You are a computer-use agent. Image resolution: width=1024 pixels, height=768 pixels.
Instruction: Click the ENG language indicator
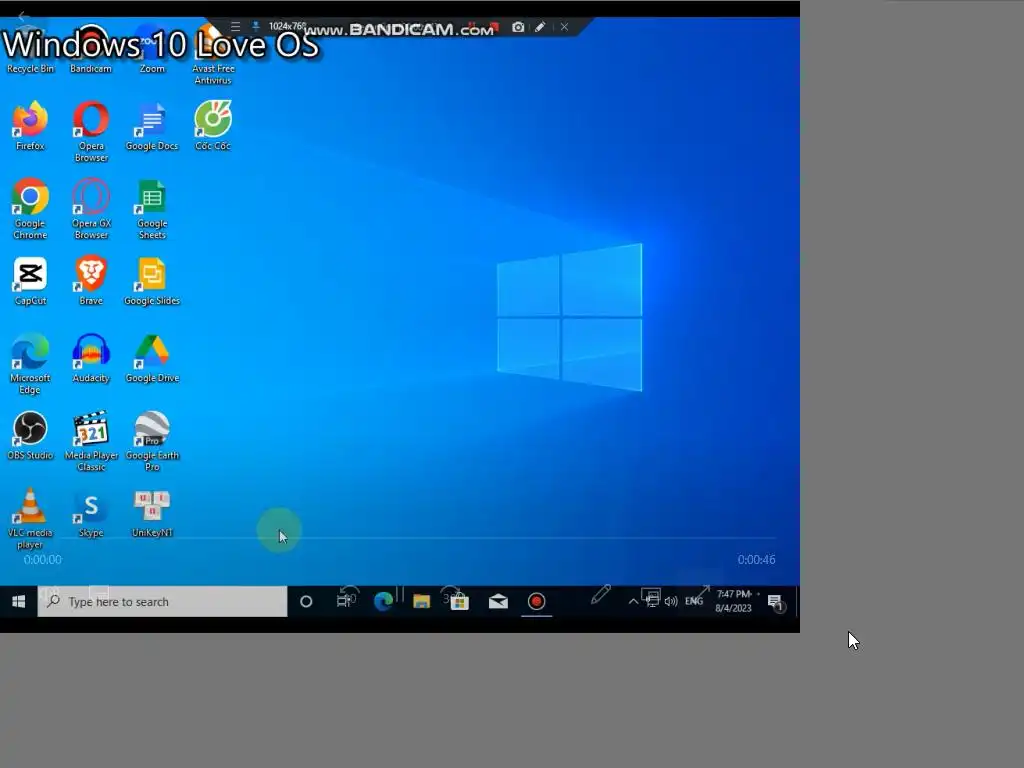pyautogui.click(x=694, y=601)
